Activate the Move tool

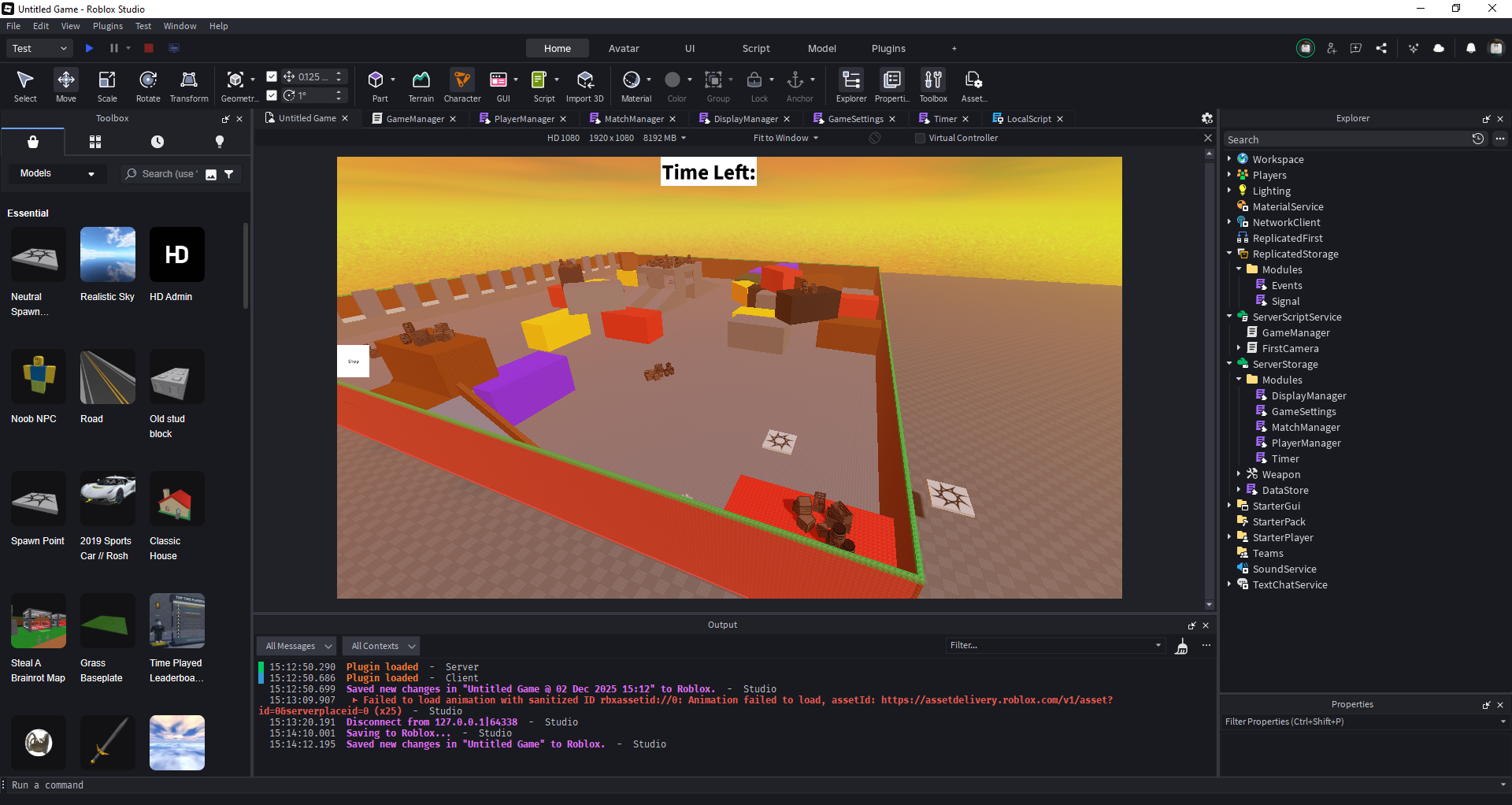pos(66,86)
